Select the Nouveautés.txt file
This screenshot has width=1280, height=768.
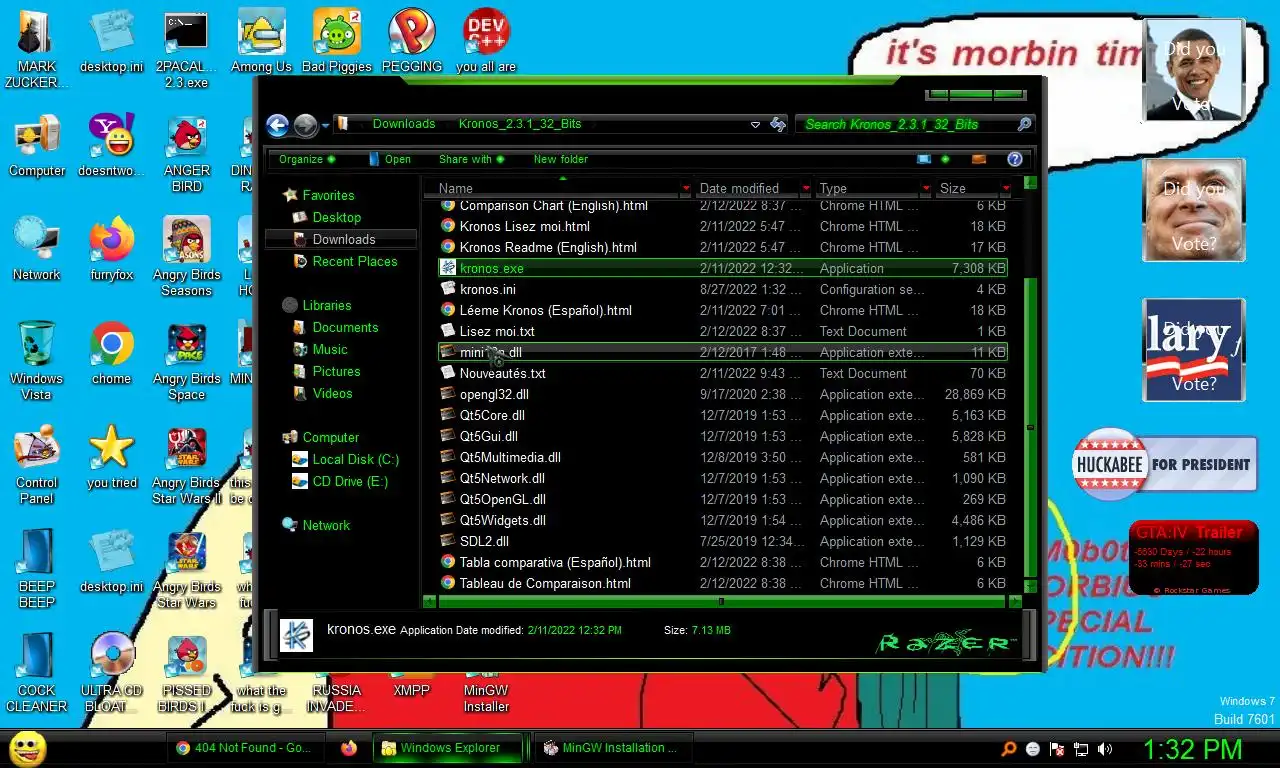coord(722,373)
